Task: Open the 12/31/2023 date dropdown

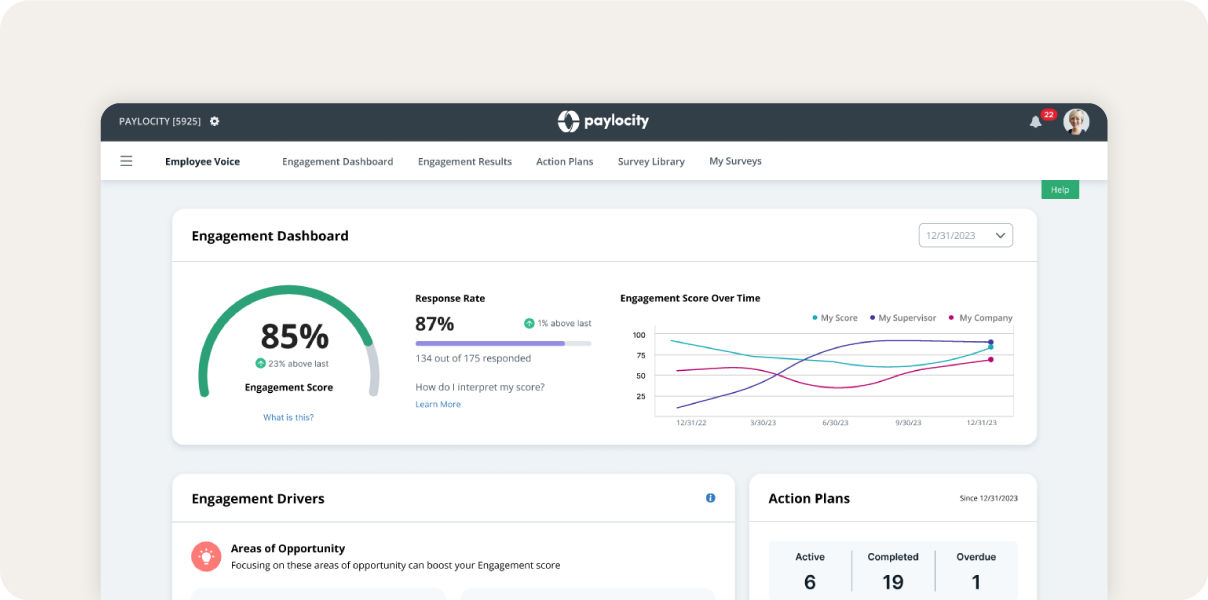Action: 965,235
